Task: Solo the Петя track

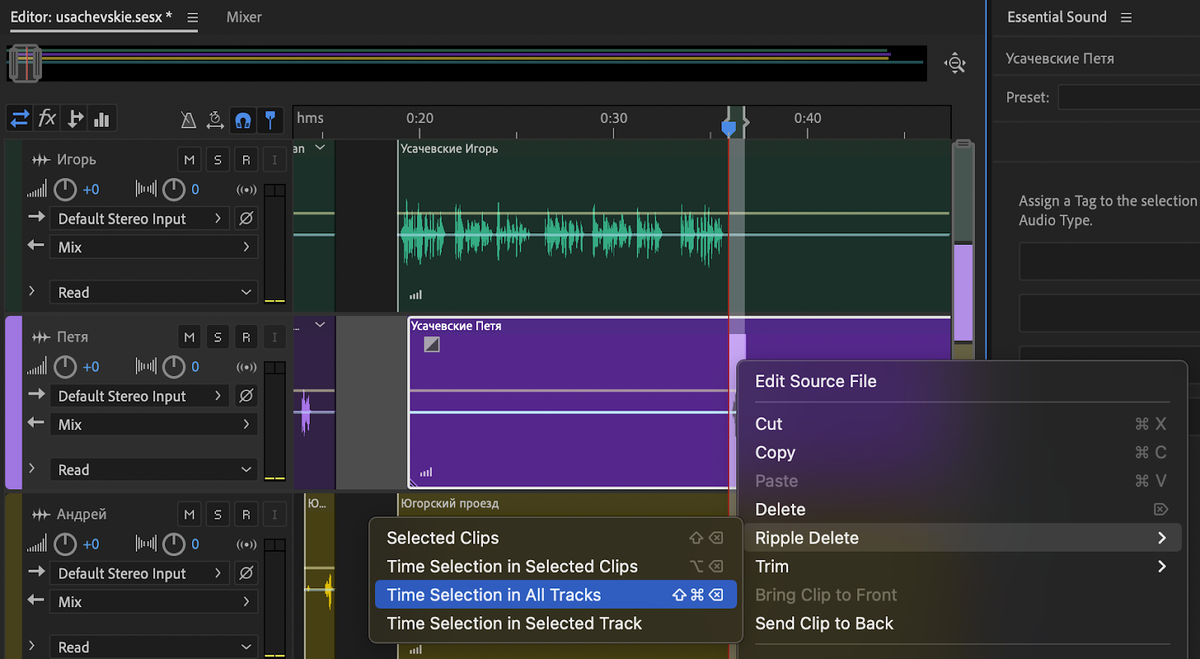Action: pyautogui.click(x=218, y=338)
